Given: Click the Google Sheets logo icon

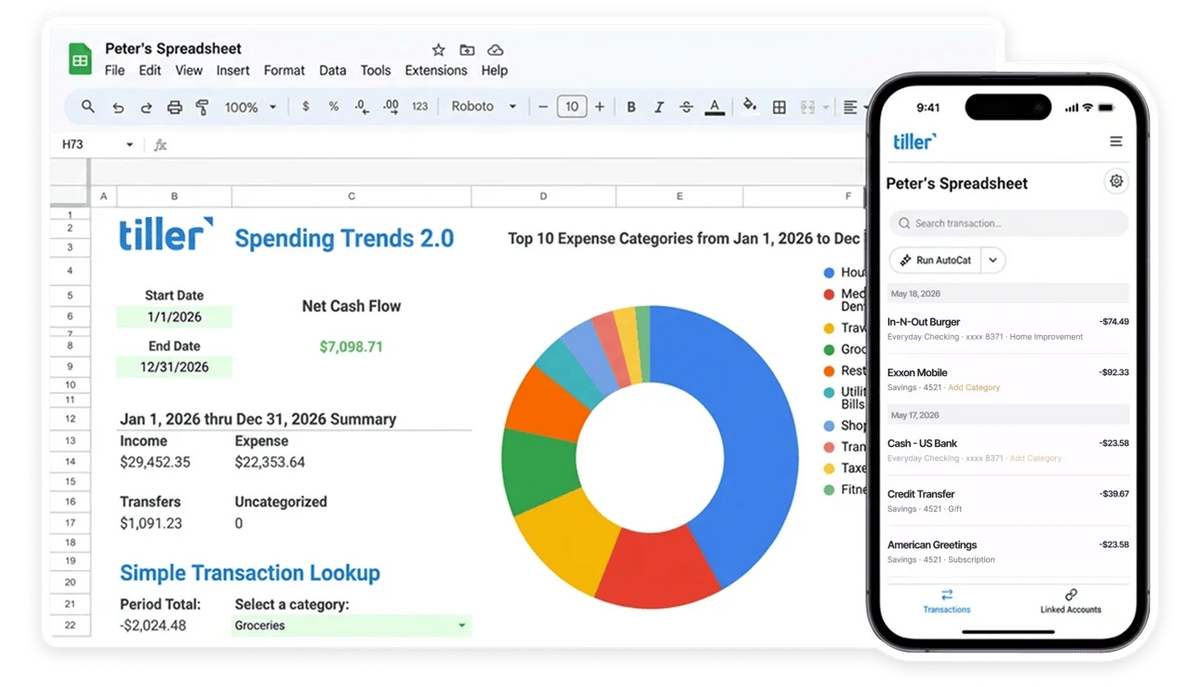Looking at the screenshot, I should coord(80,59).
